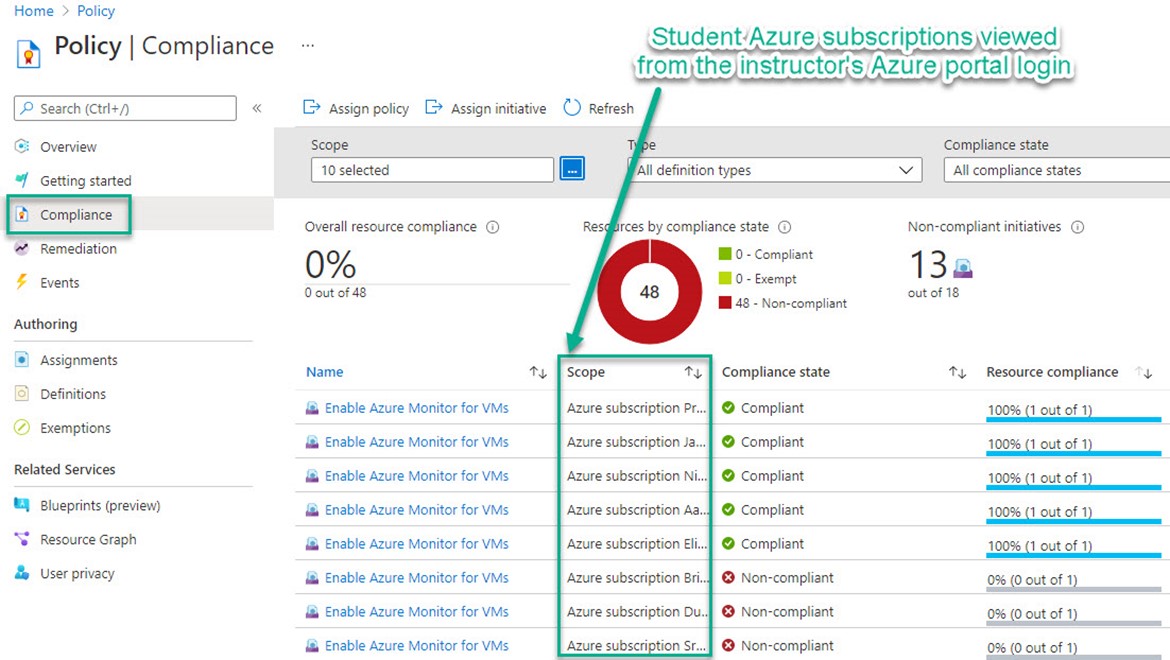This screenshot has height=660, width=1170.
Task: Collapse the sidebar with double-chevron icon
Action: click(x=257, y=108)
